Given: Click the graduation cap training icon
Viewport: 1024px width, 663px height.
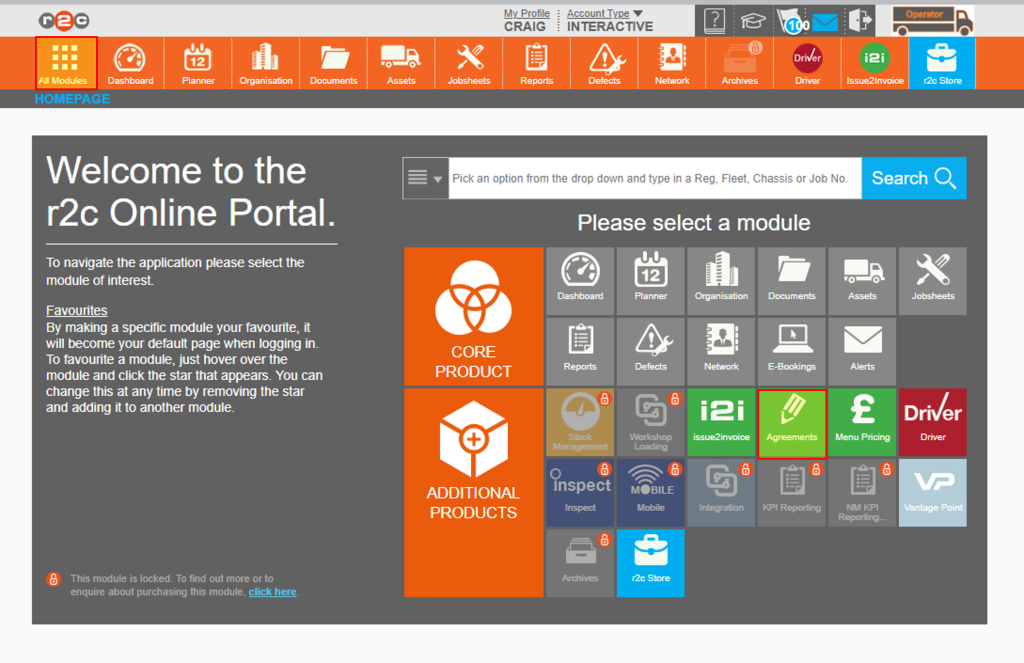Looking at the screenshot, I should click(752, 22).
